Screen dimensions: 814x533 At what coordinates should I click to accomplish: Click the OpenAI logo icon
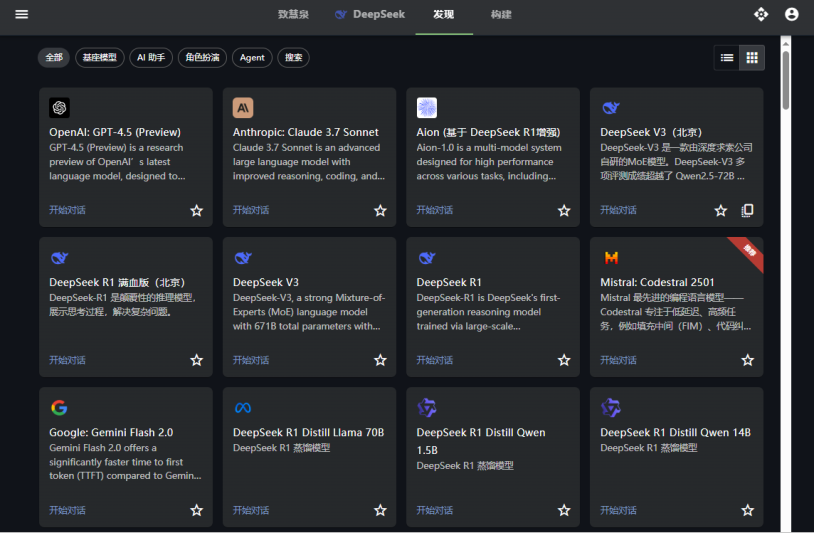pyautogui.click(x=59, y=108)
